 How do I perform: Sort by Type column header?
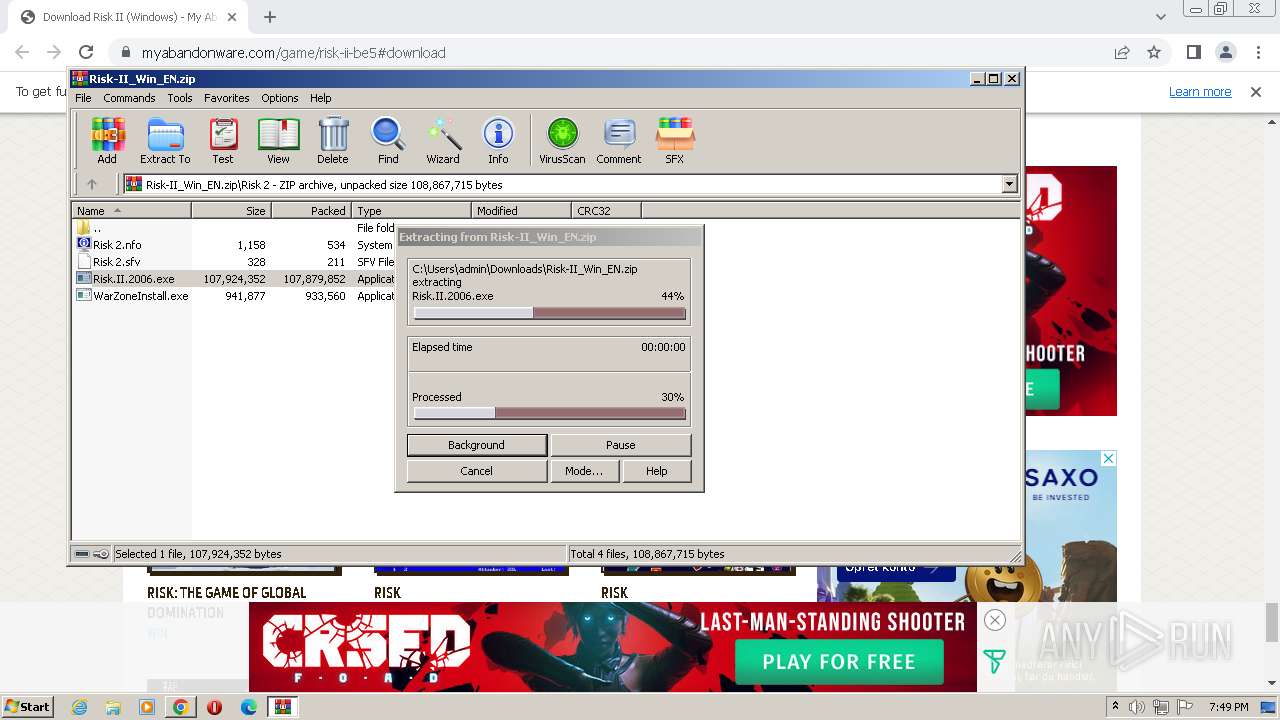click(411, 210)
